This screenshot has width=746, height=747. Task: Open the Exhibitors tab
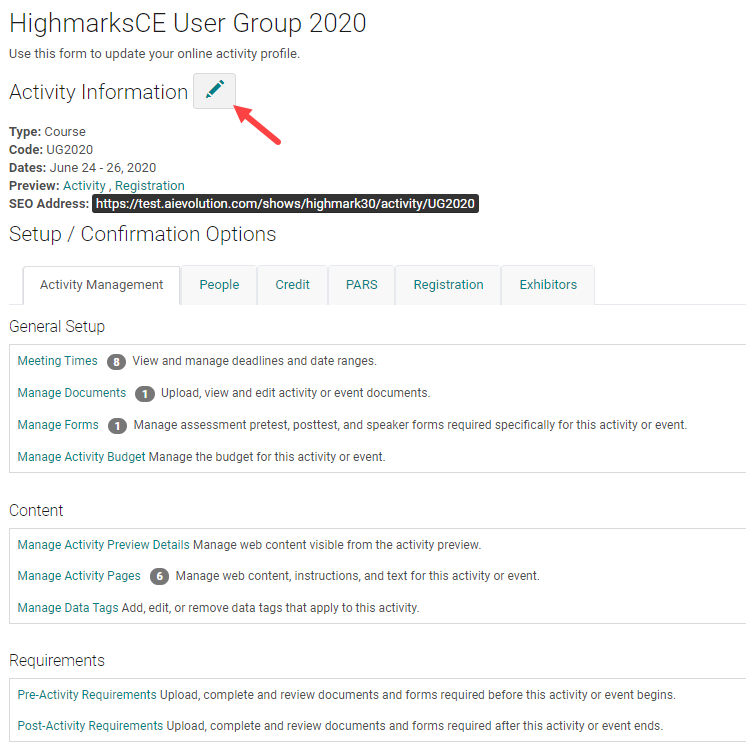pyautogui.click(x=548, y=285)
